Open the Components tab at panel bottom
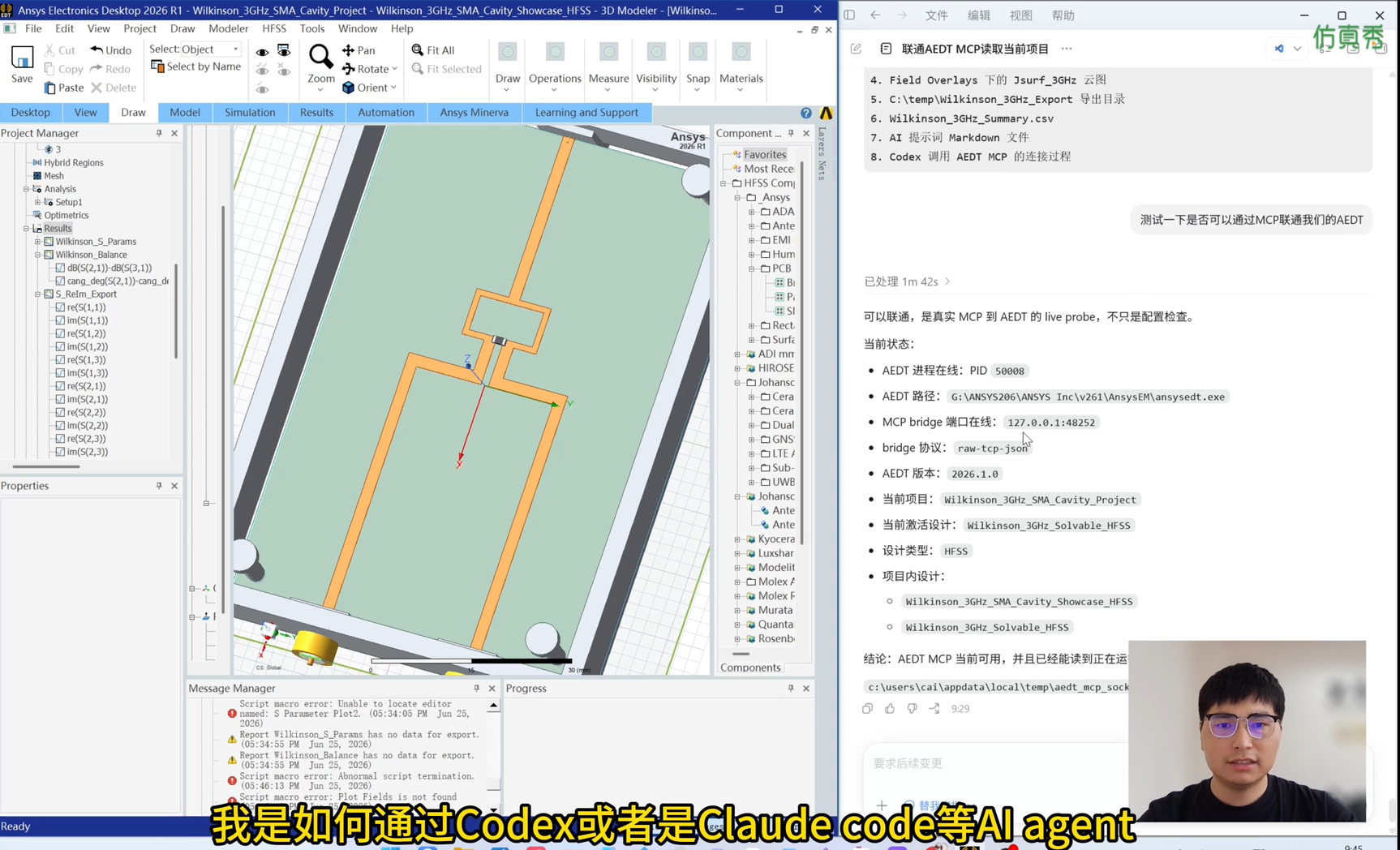 point(750,668)
